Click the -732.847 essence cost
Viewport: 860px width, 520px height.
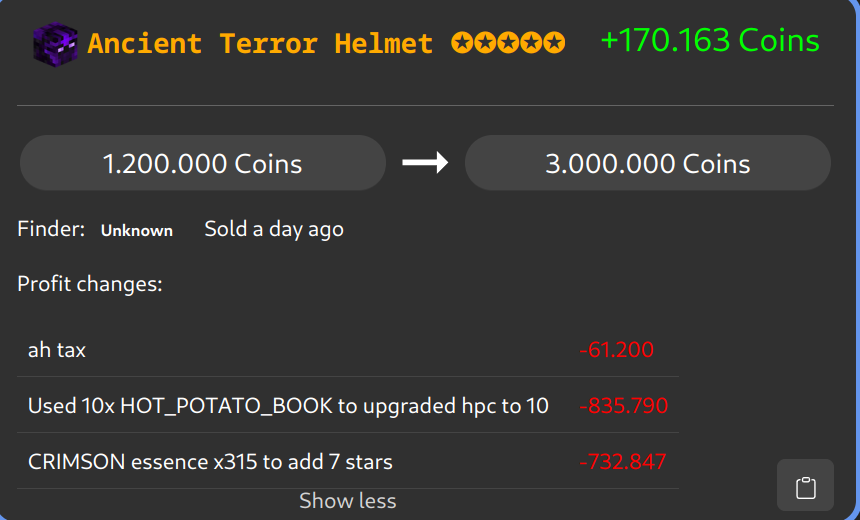point(622,462)
